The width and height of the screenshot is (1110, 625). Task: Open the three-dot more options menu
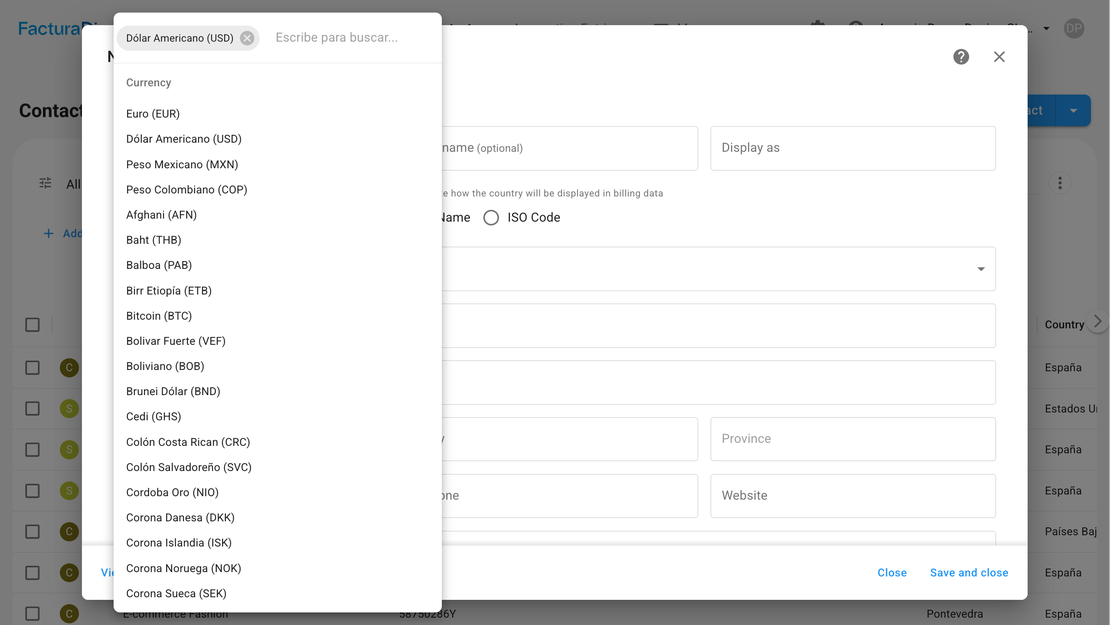tap(1060, 183)
